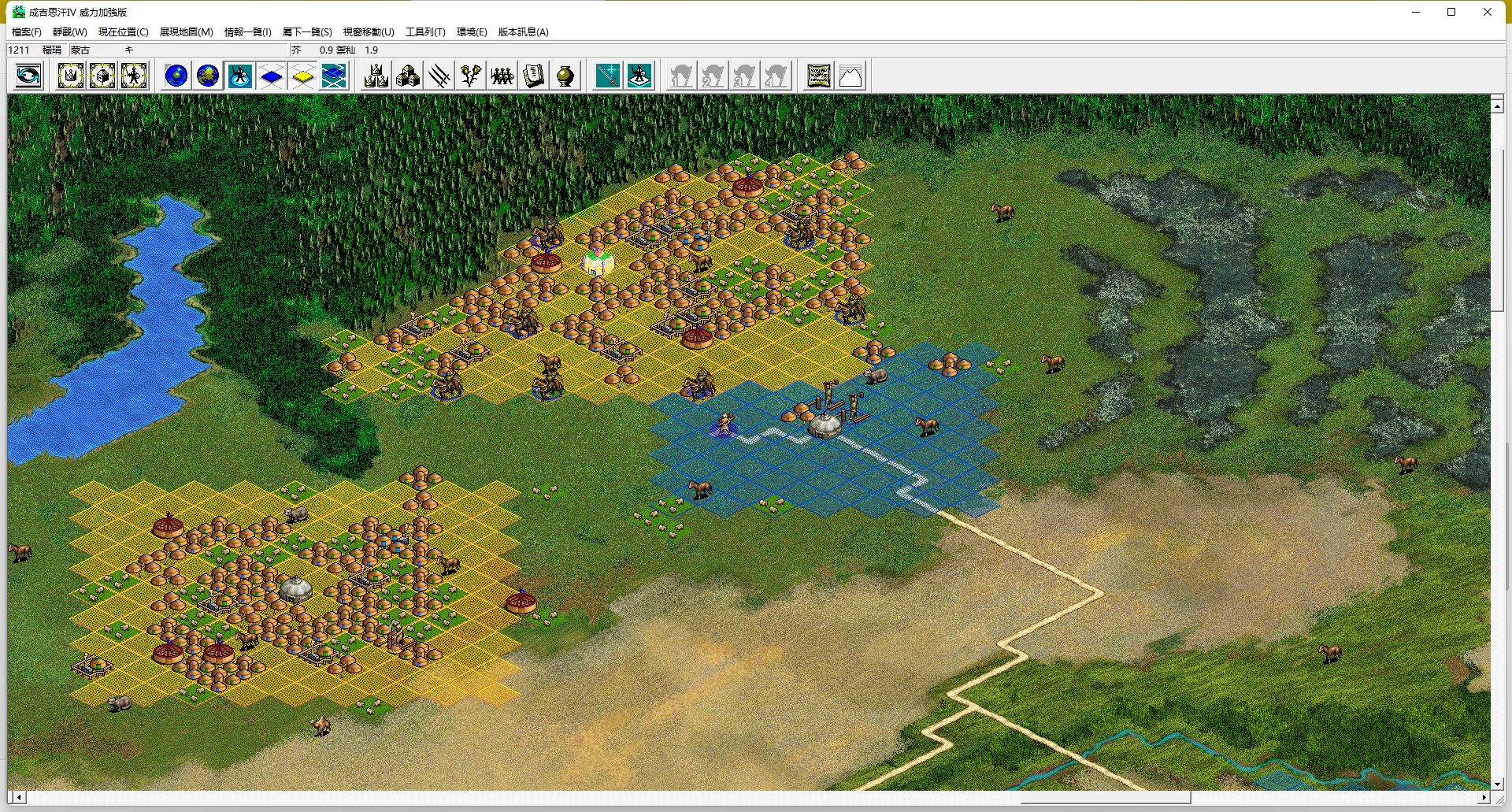This screenshot has height=812, width=1512.
Task: Select the crown ruler frame icon
Action: [71, 76]
